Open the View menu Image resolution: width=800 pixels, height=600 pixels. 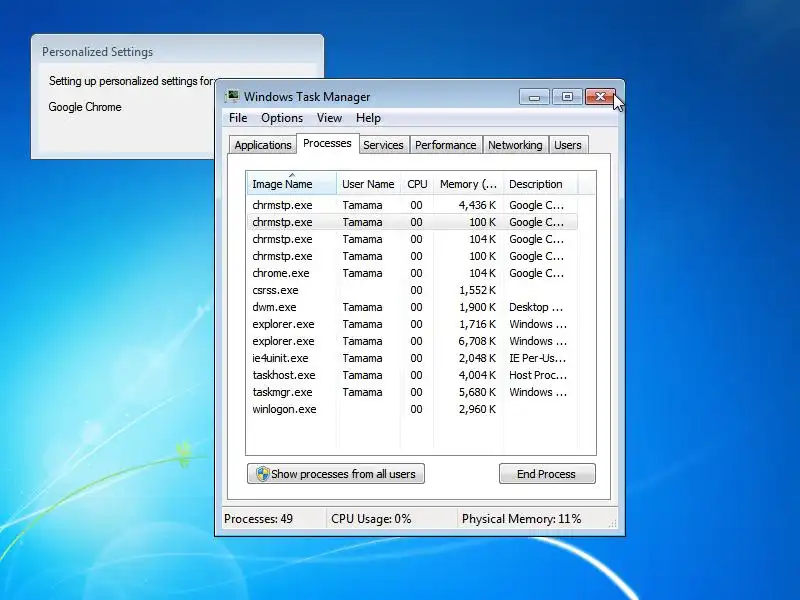329,118
